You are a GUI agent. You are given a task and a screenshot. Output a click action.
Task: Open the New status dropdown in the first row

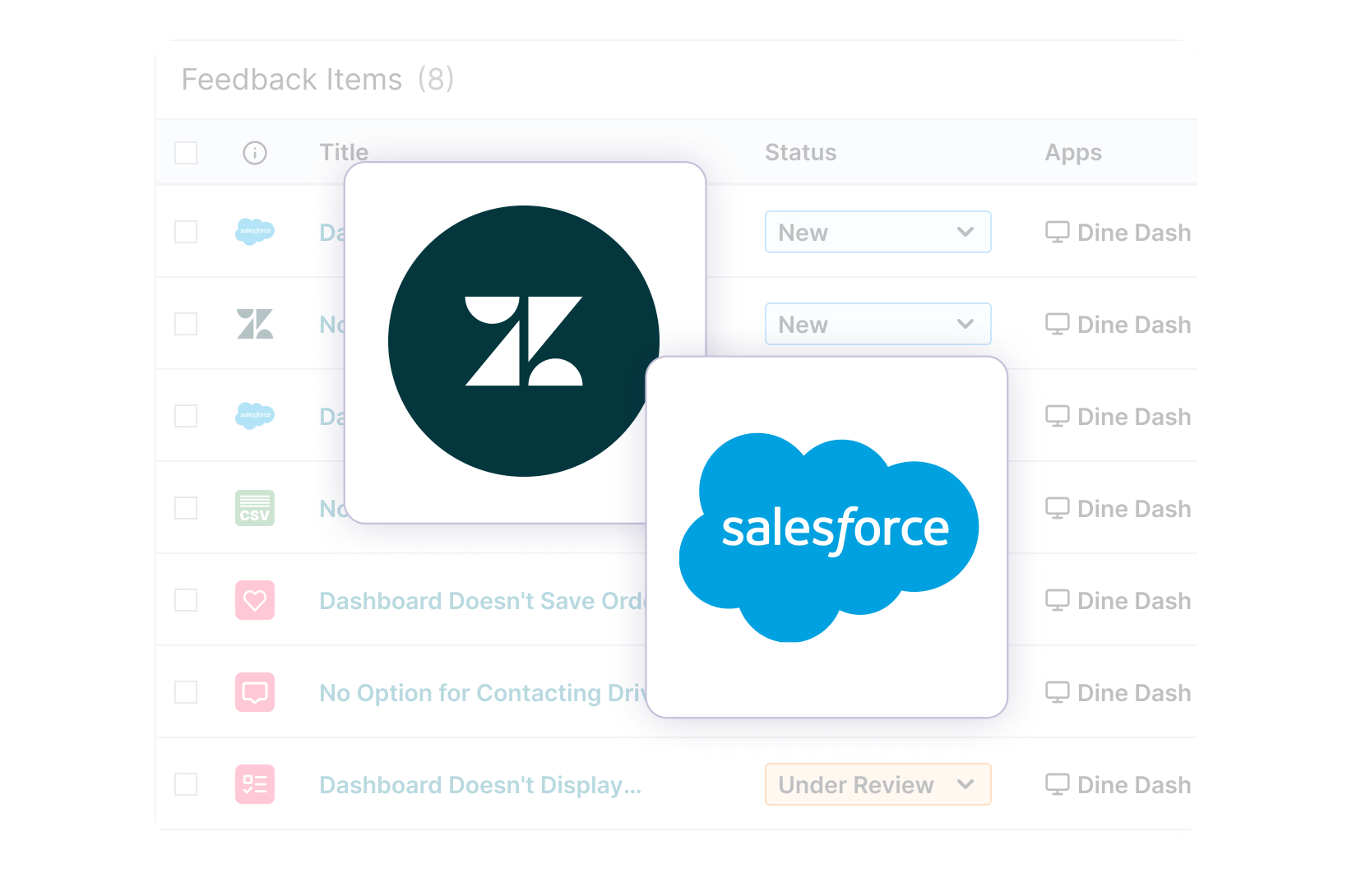pos(877,232)
